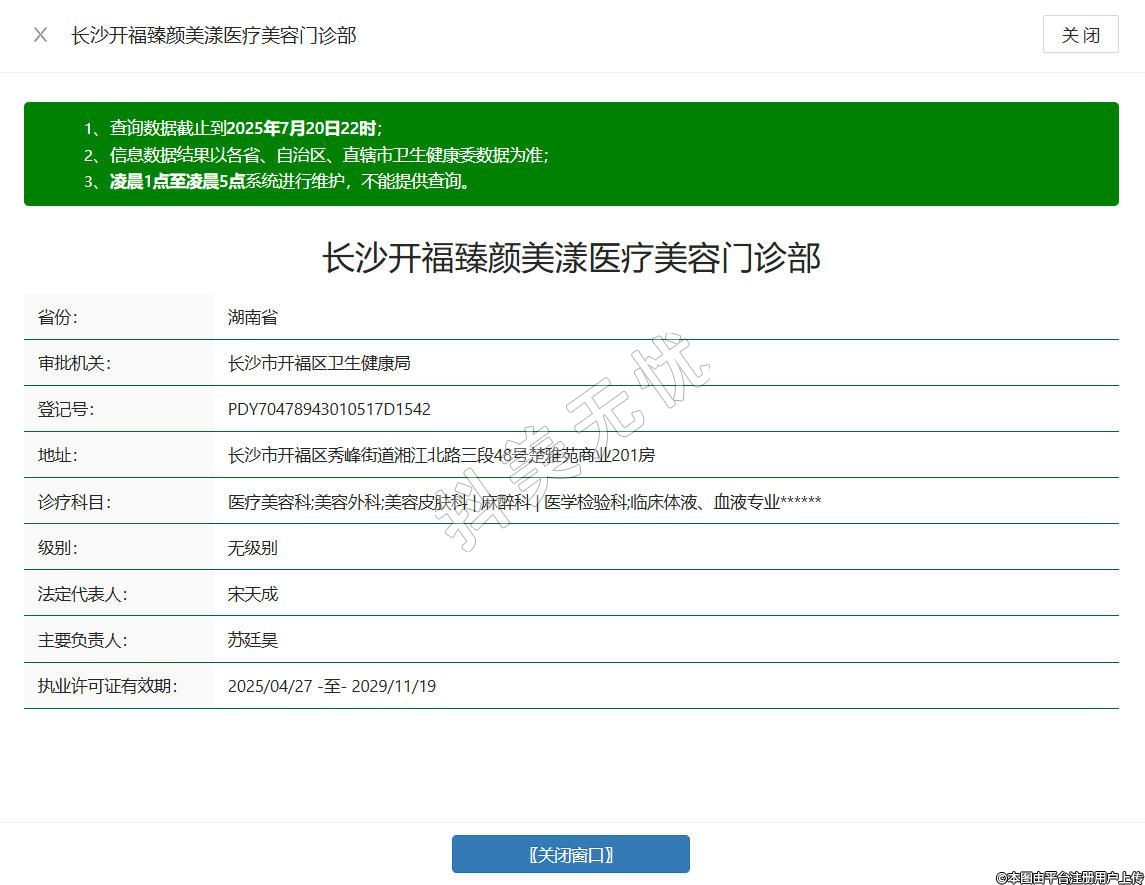Click the clinic address text in 地址 row

point(441,455)
